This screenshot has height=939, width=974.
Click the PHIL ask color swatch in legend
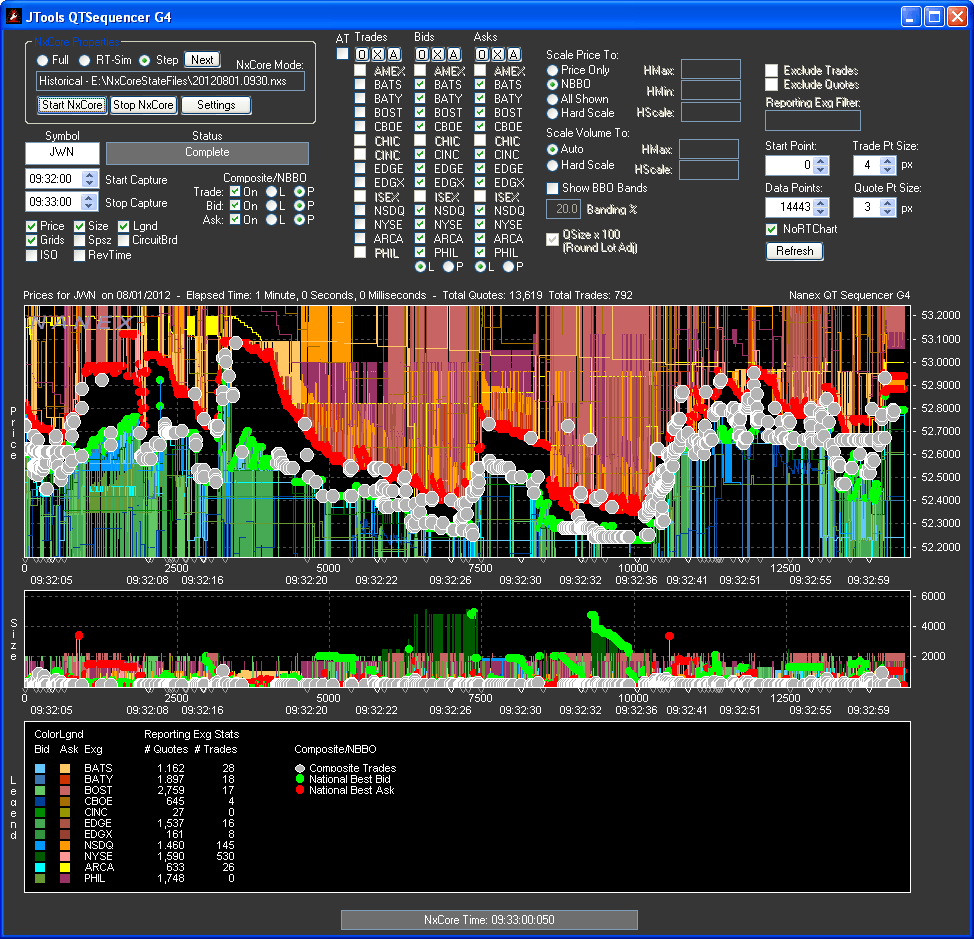tap(65, 879)
